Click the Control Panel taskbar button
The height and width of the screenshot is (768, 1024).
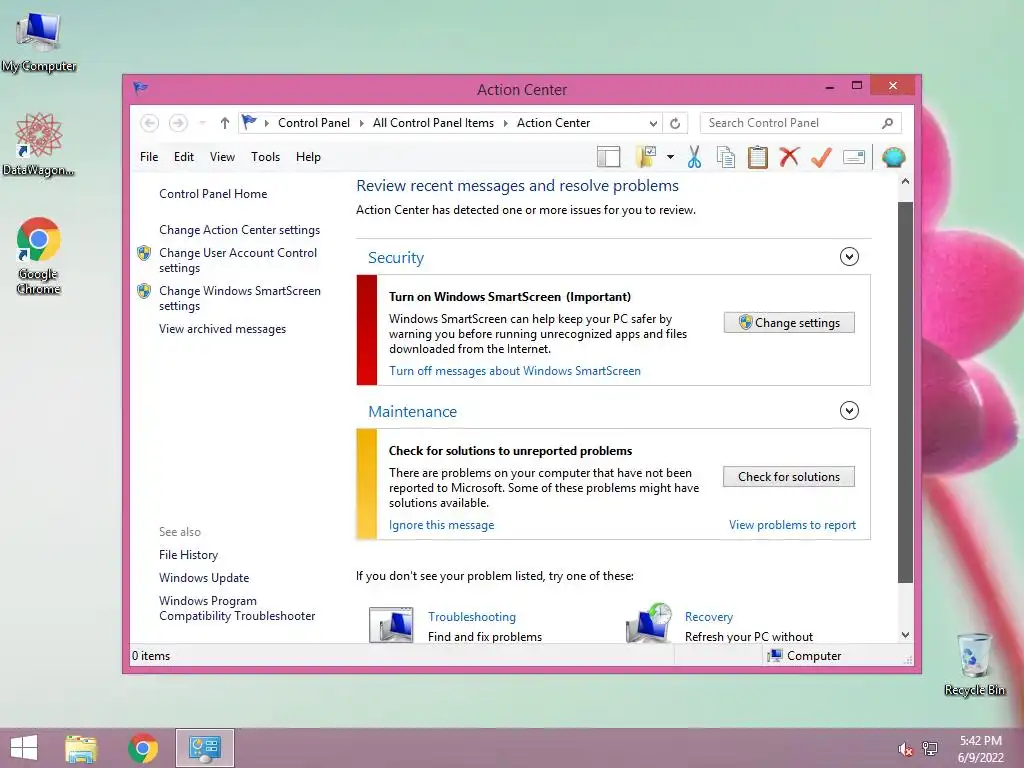coord(205,748)
